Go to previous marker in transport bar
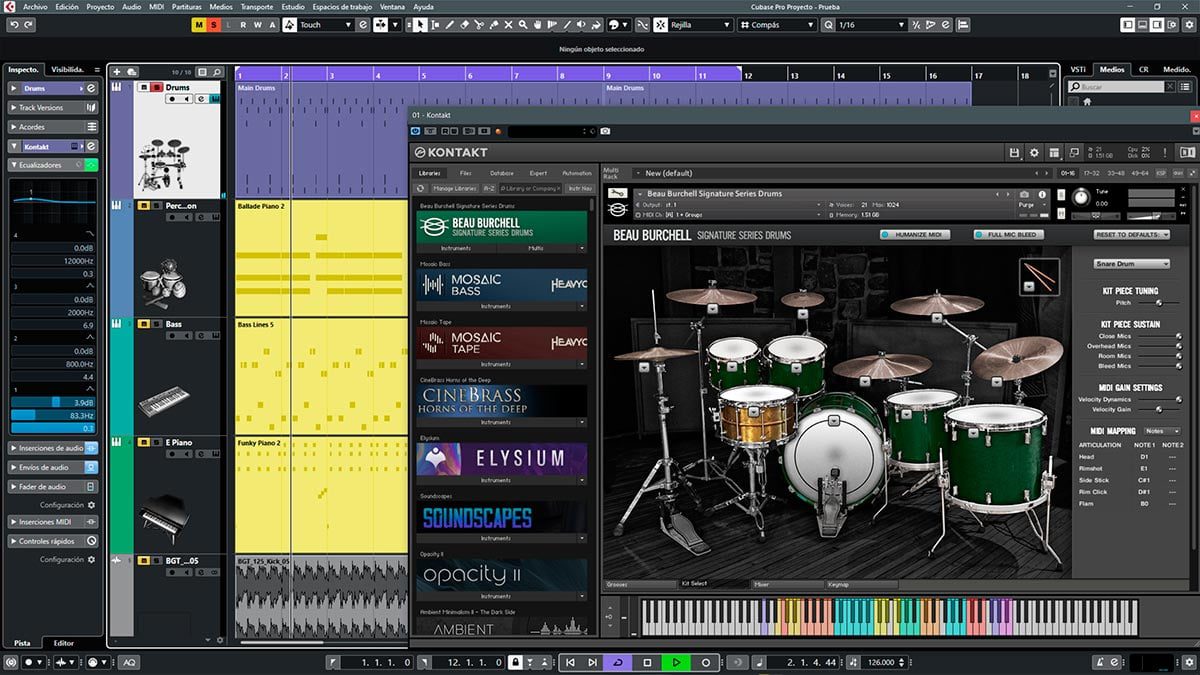 tap(570, 662)
